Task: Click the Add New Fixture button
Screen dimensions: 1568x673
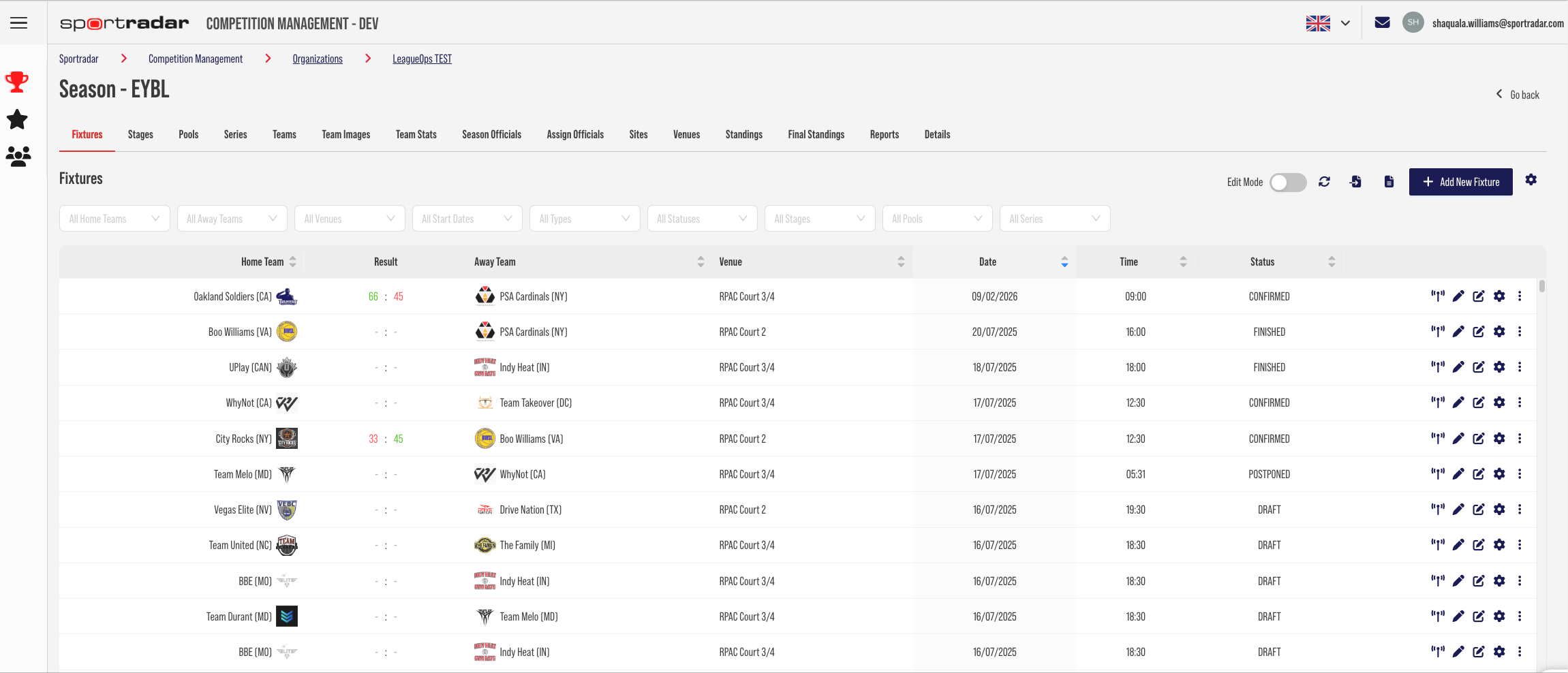Action: point(1461,182)
